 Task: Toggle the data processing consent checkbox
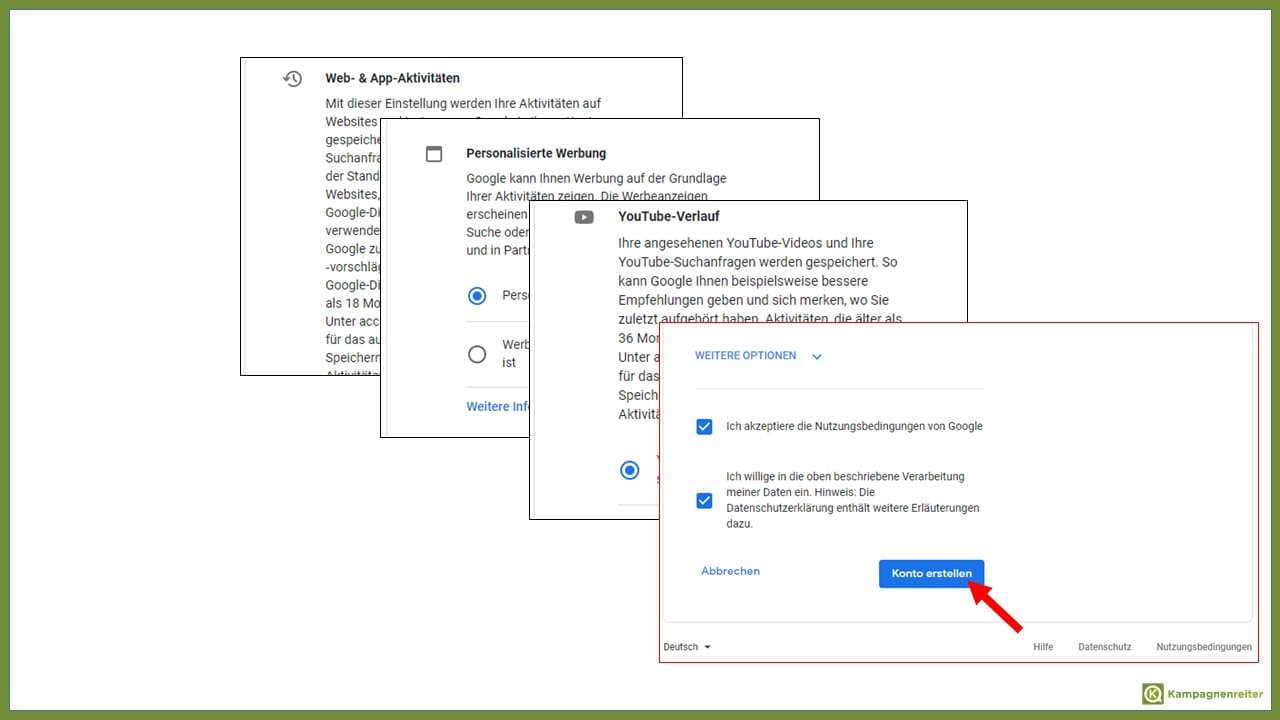pos(704,500)
